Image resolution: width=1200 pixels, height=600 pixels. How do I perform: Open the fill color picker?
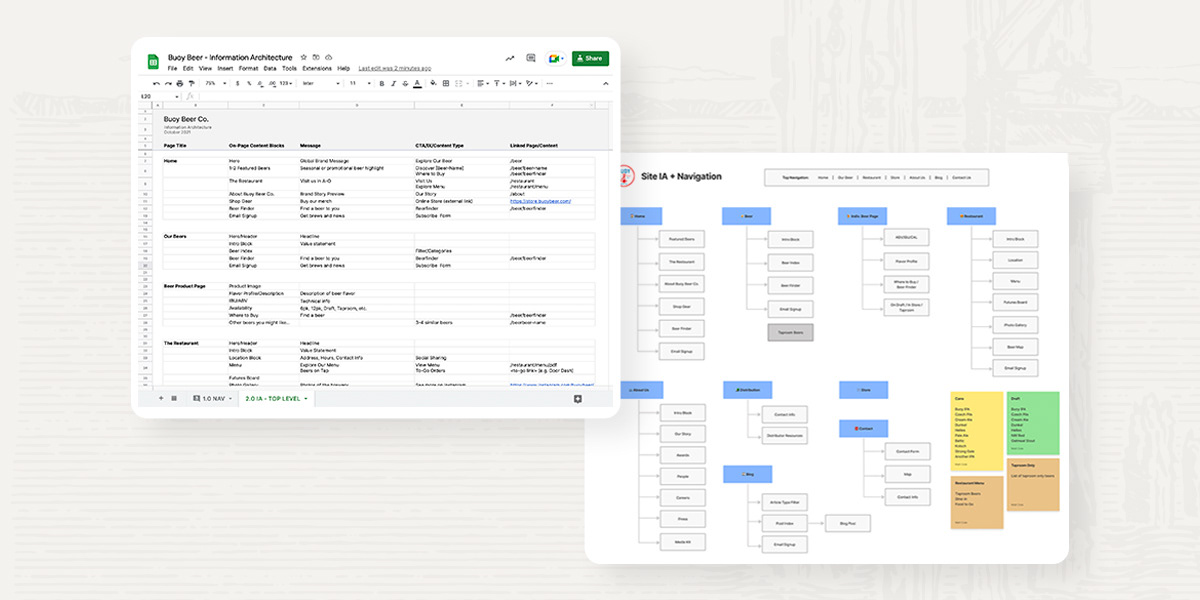pos(433,83)
